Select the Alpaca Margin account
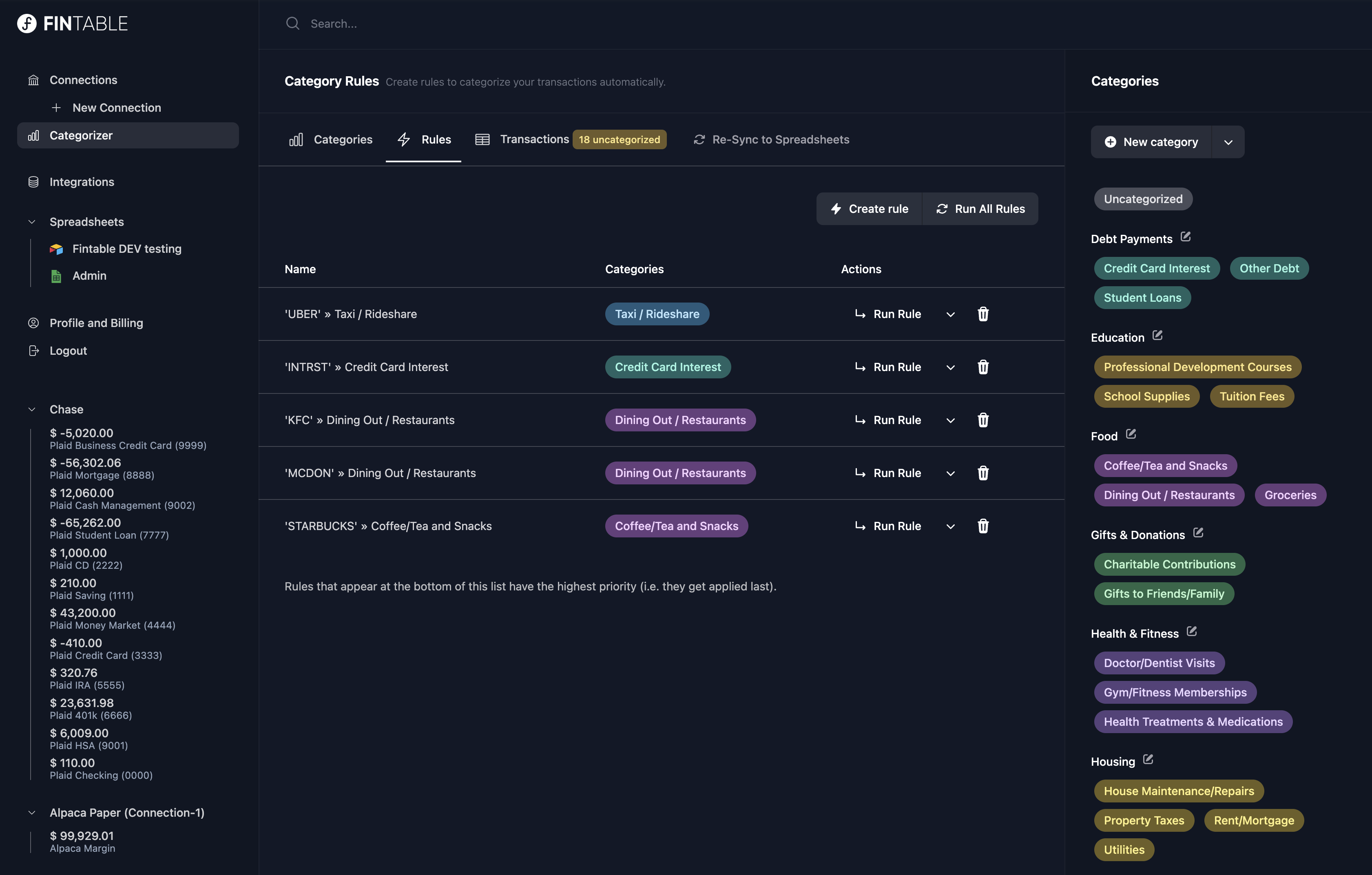Image resolution: width=1372 pixels, height=875 pixels. (x=82, y=842)
